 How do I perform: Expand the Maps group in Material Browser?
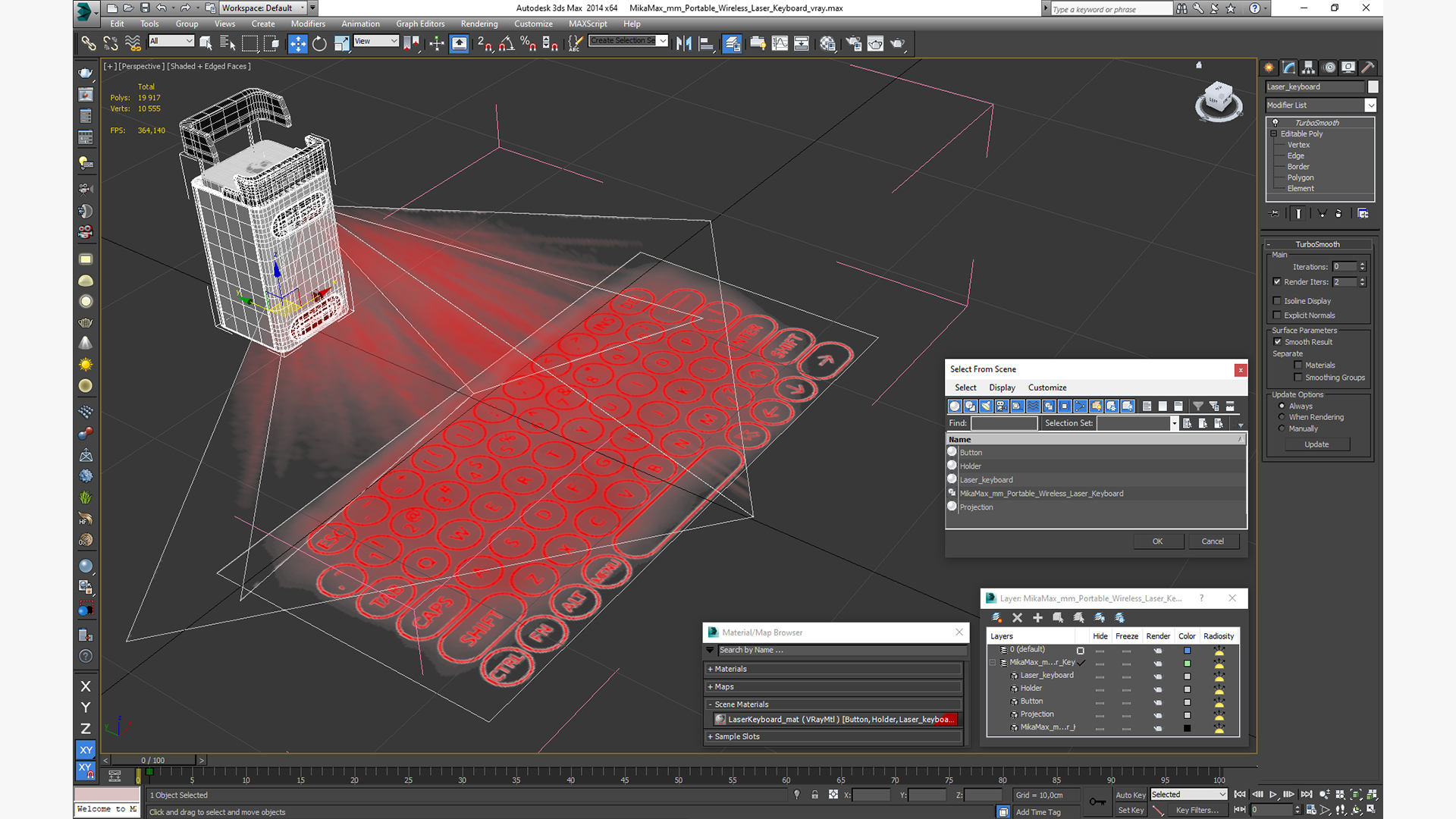pyautogui.click(x=834, y=686)
